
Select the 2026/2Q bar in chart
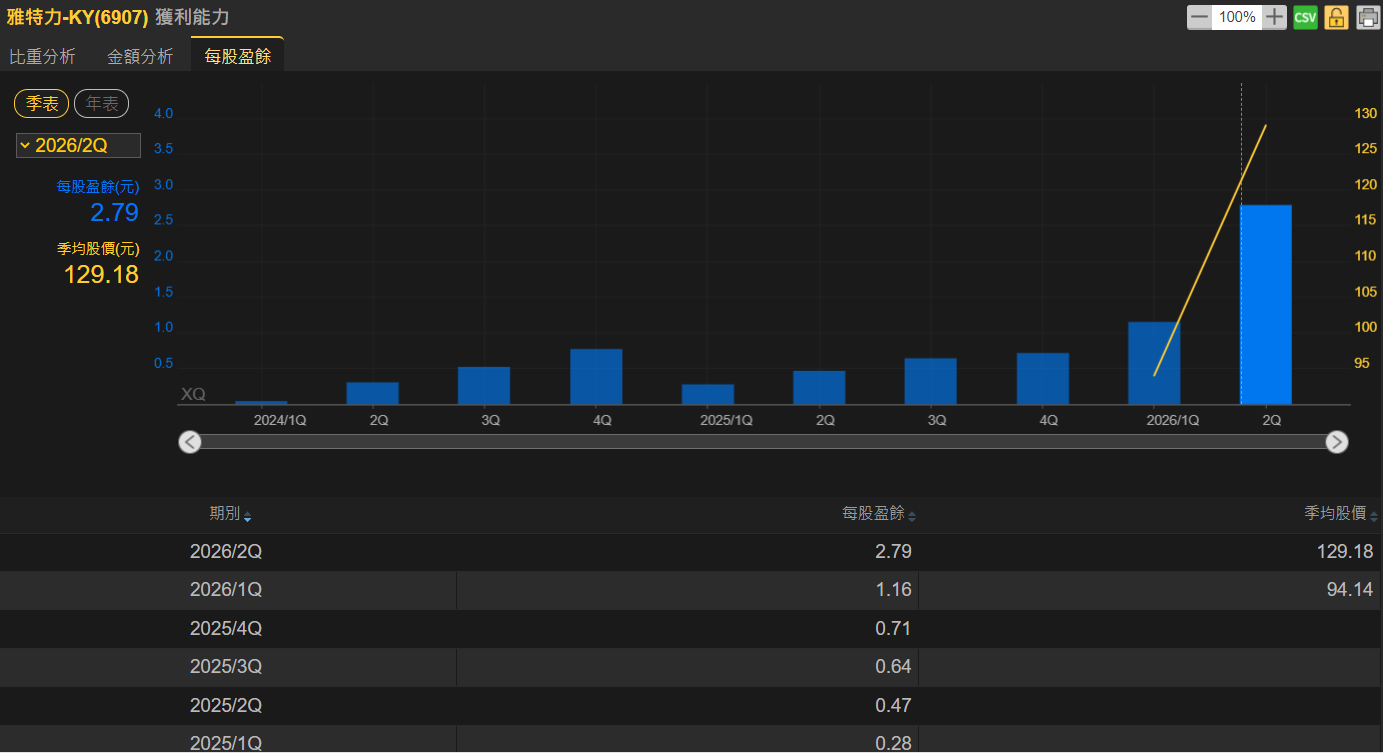tap(1266, 305)
